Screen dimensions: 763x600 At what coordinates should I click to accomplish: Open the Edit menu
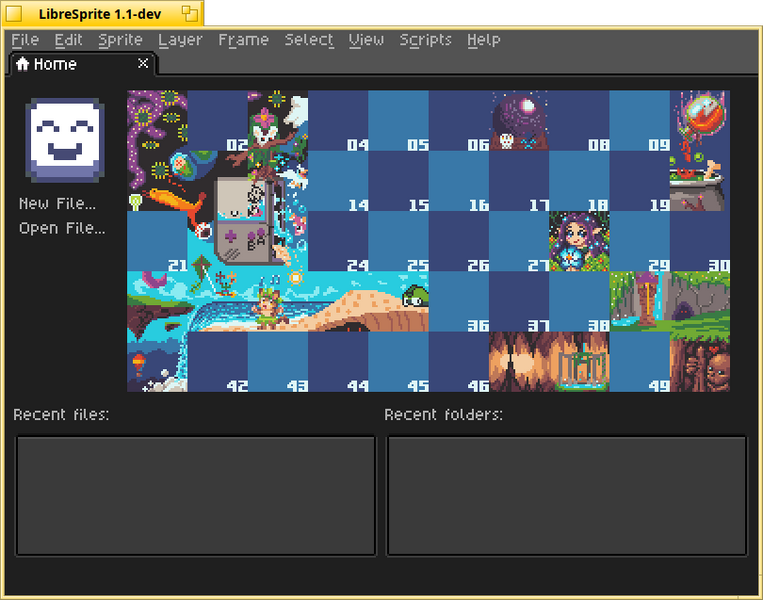pos(68,40)
